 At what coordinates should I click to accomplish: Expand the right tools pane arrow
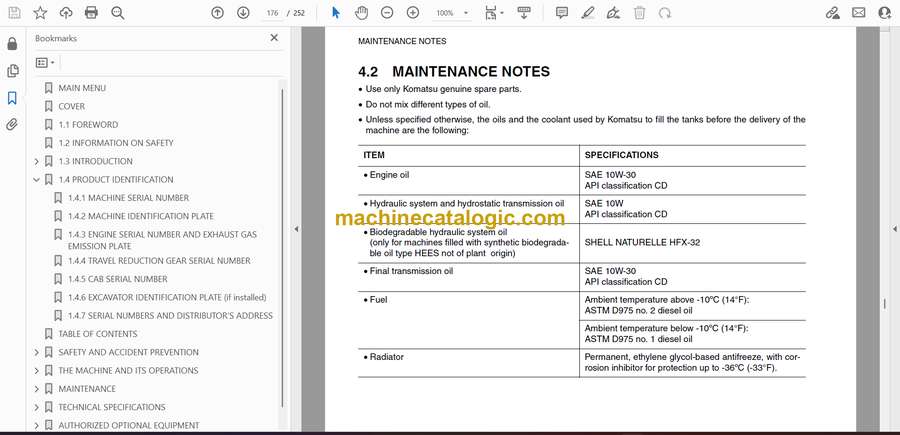point(895,229)
